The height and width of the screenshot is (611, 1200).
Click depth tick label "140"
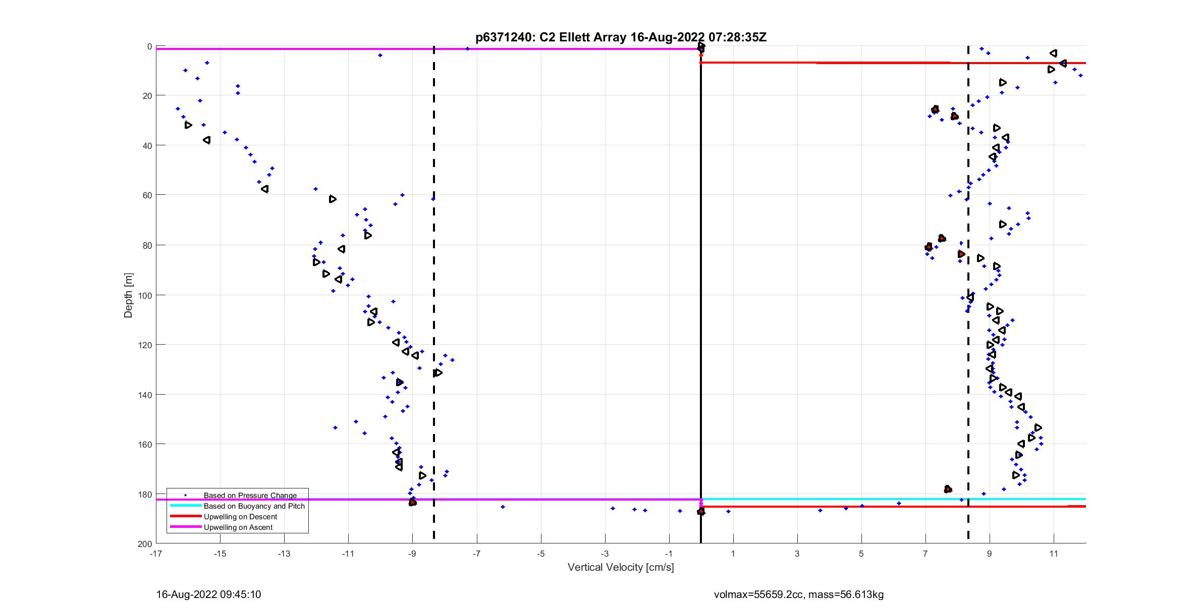click(144, 394)
